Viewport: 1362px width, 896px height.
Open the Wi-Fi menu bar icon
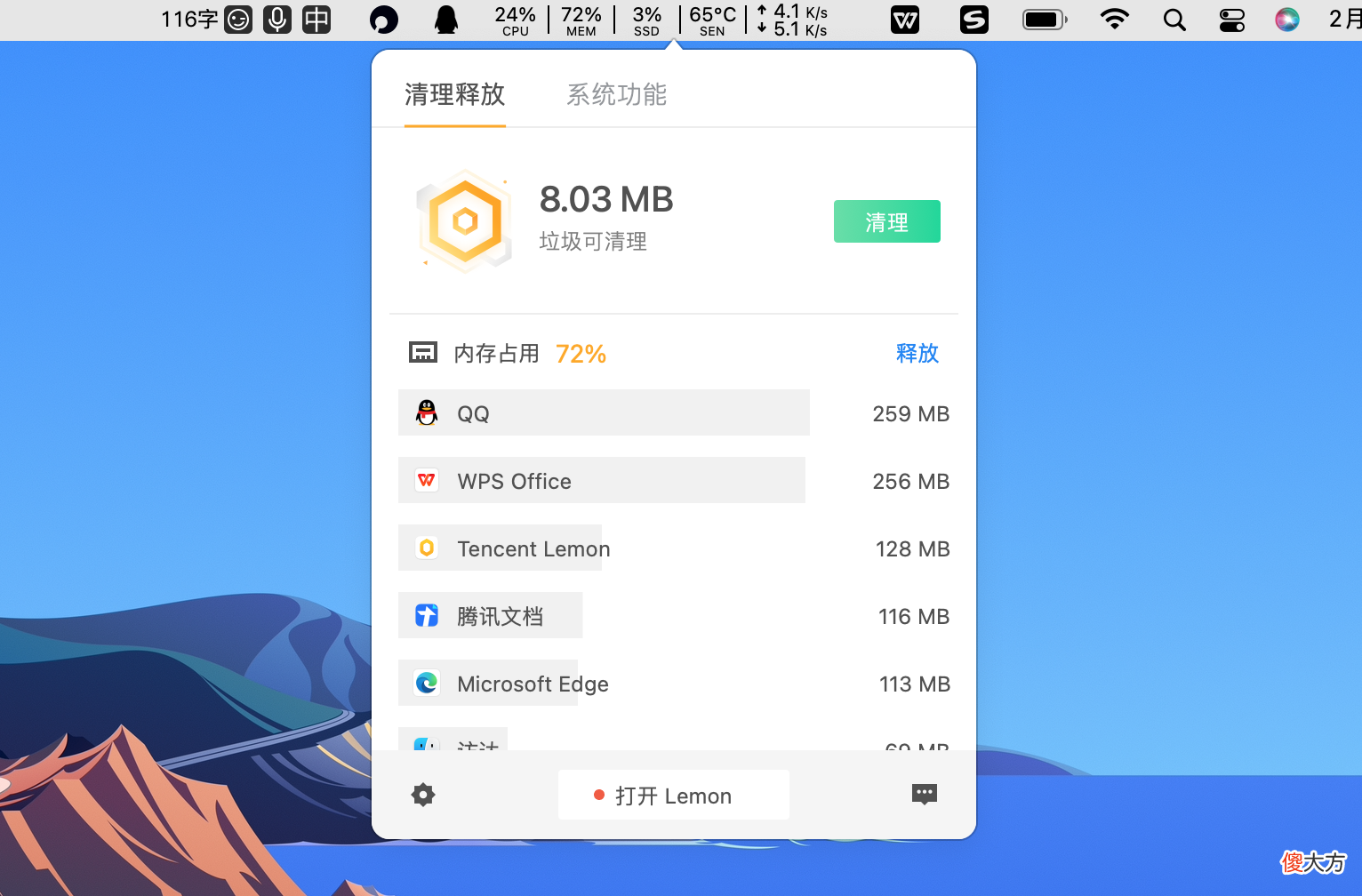point(1115,19)
